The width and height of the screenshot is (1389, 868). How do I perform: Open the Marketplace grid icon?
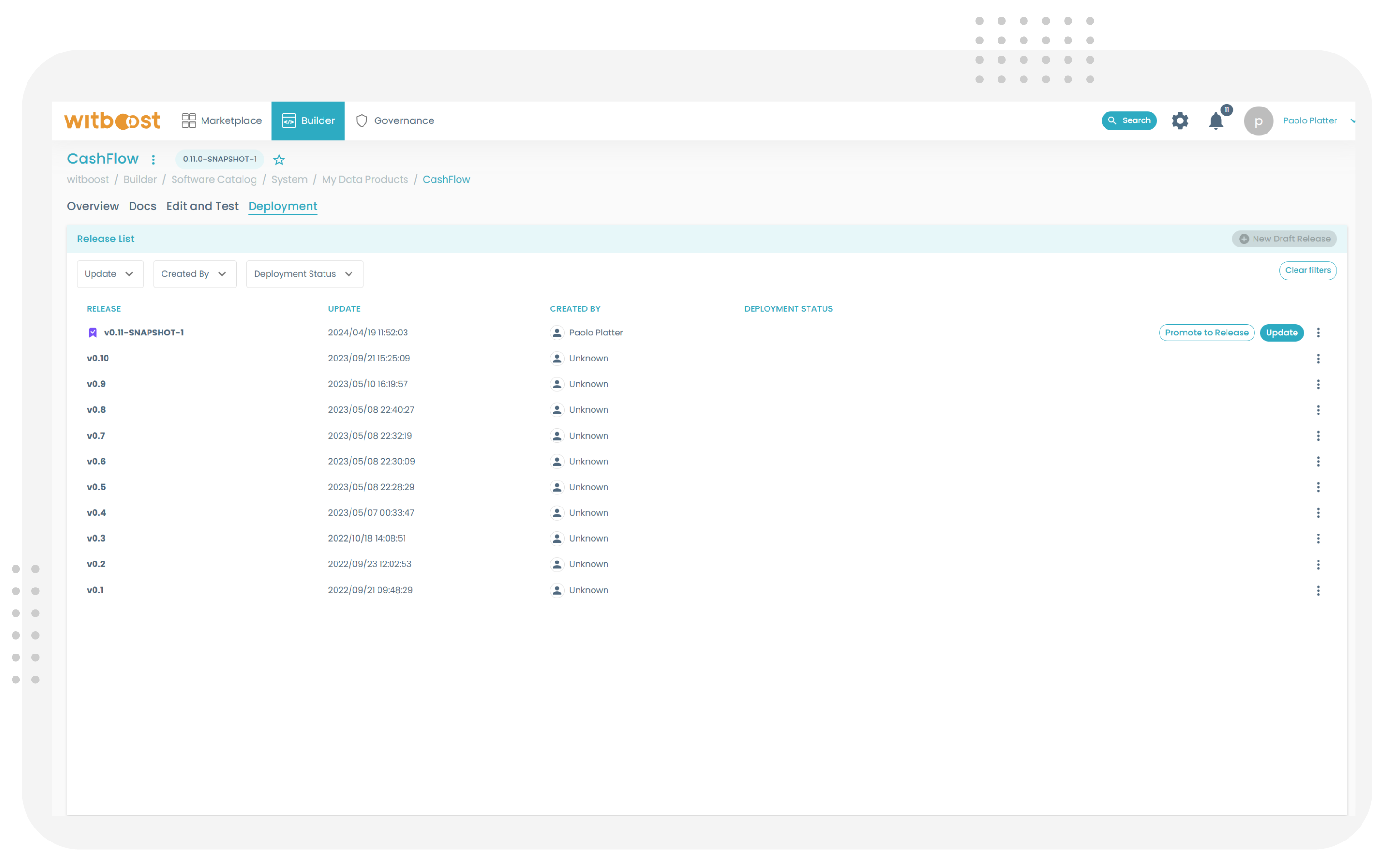coord(189,120)
